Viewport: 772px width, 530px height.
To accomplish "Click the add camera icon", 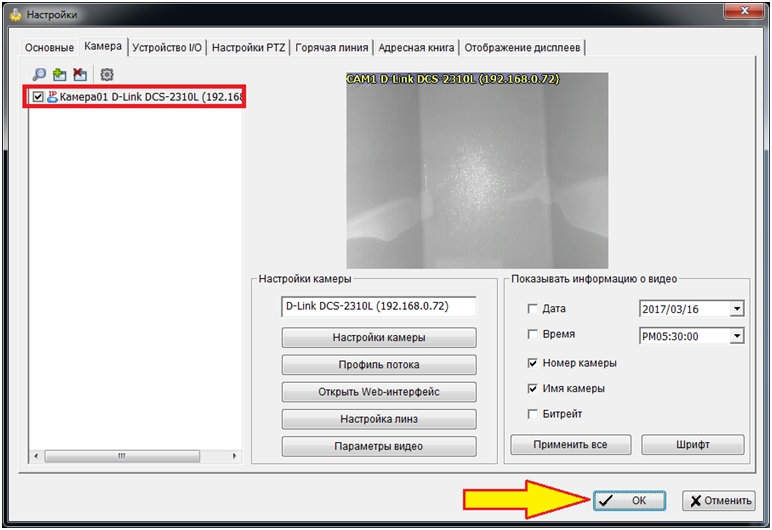I will (59, 74).
